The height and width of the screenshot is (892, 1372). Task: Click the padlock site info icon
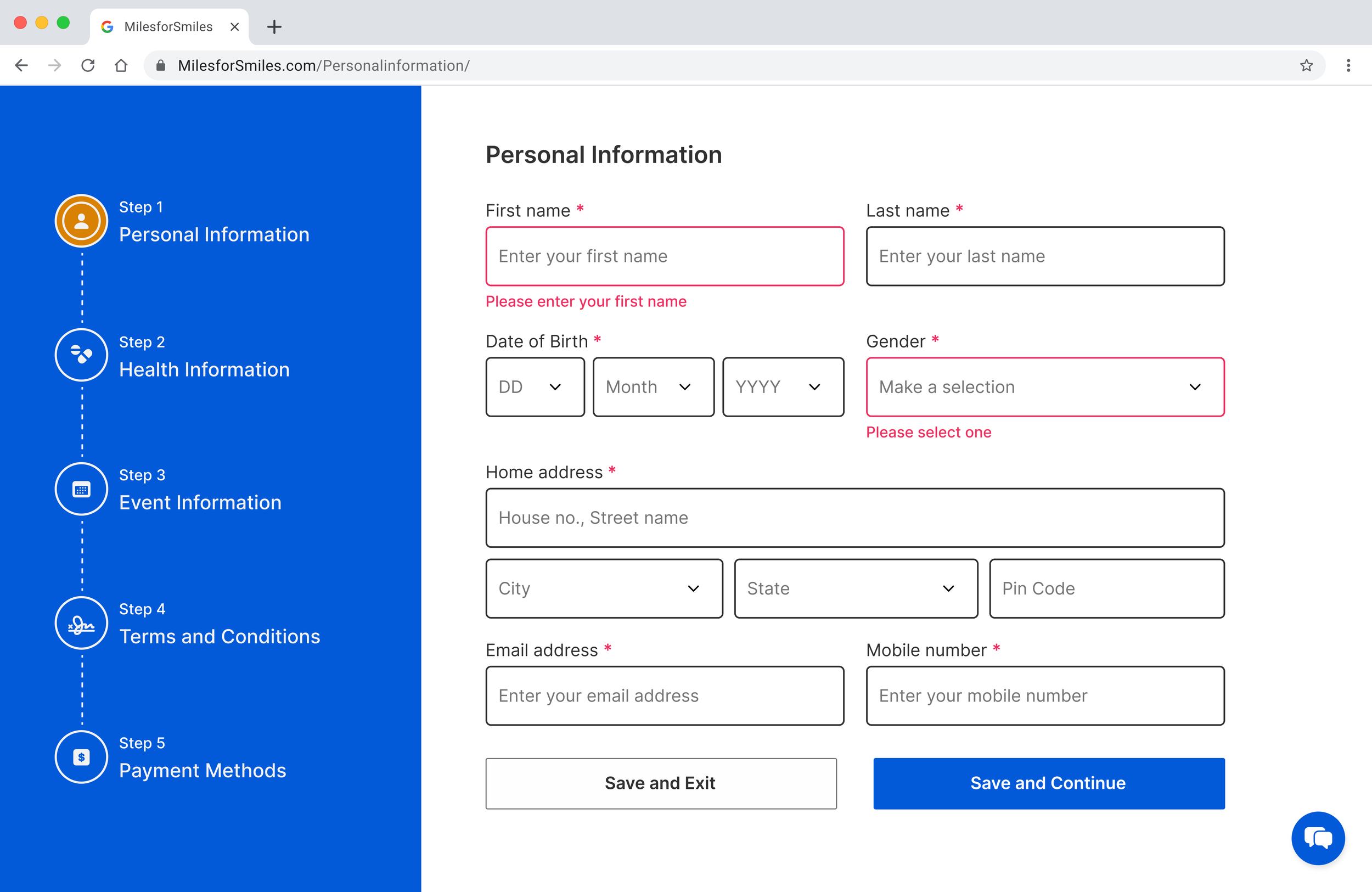coord(161,66)
